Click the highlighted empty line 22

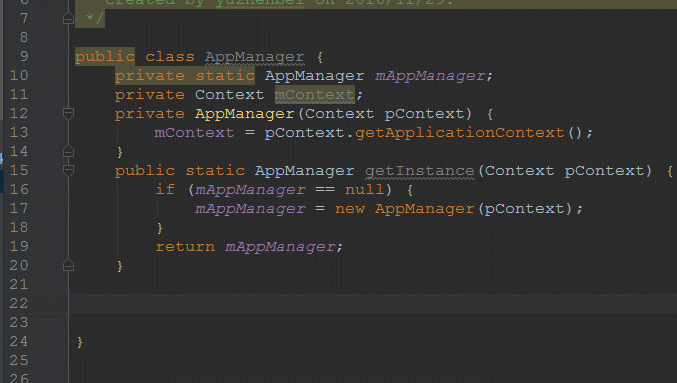[373, 304]
